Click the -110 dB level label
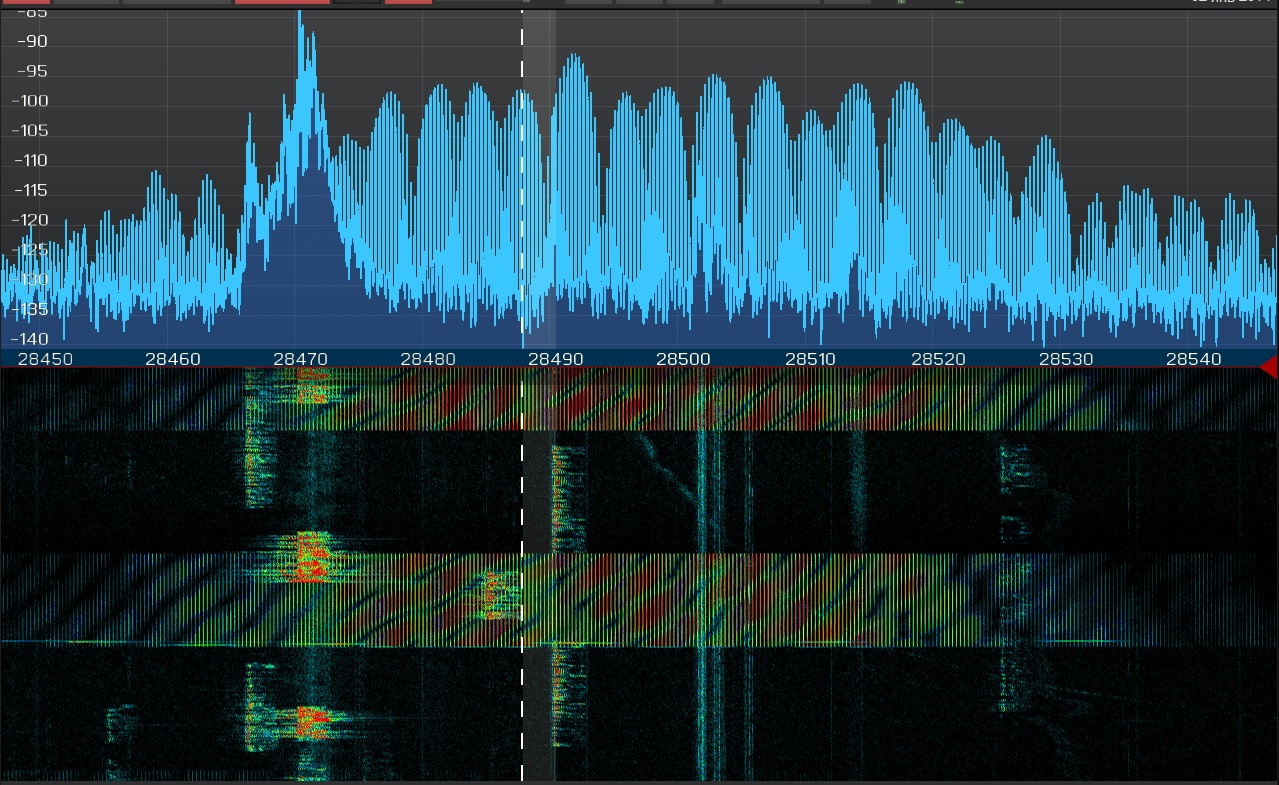1279x785 pixels. (29, 160)
